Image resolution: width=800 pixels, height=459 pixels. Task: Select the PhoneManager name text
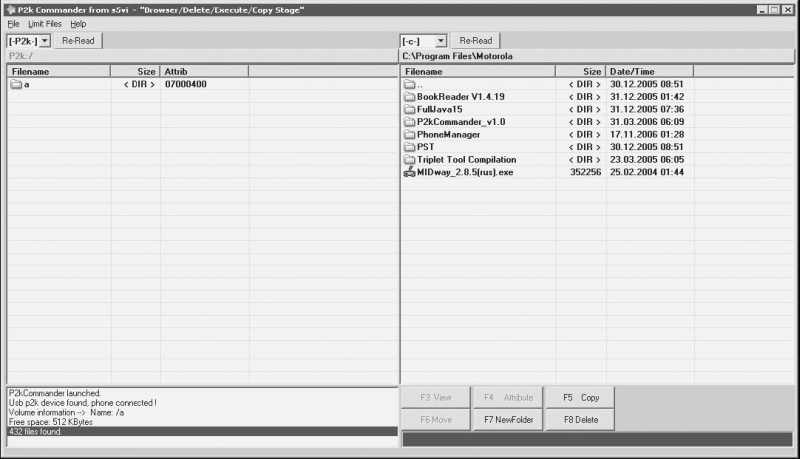click(448, 135)
